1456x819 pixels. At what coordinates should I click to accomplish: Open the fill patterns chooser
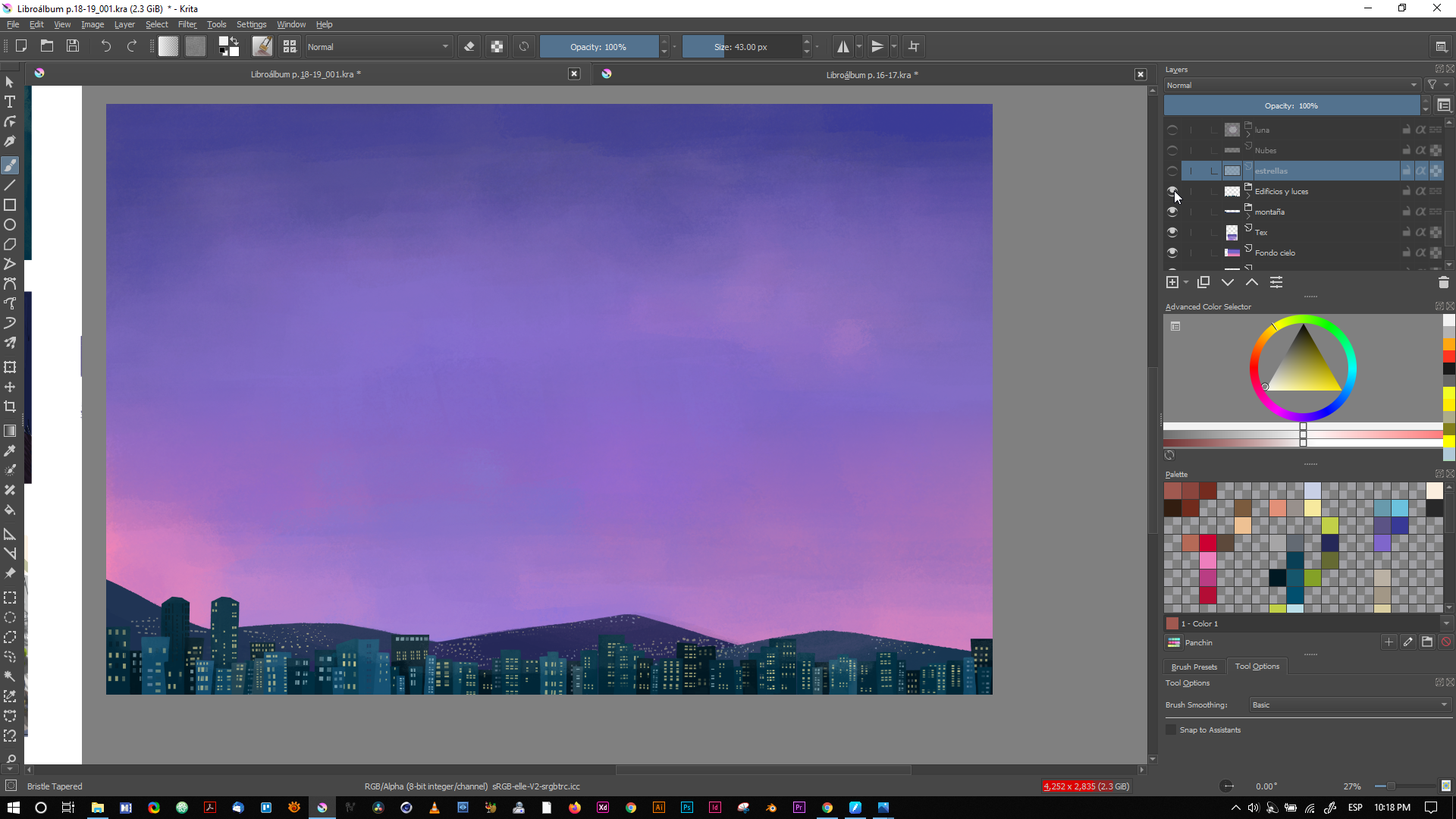pyautogui.click(x=196, y=46)
